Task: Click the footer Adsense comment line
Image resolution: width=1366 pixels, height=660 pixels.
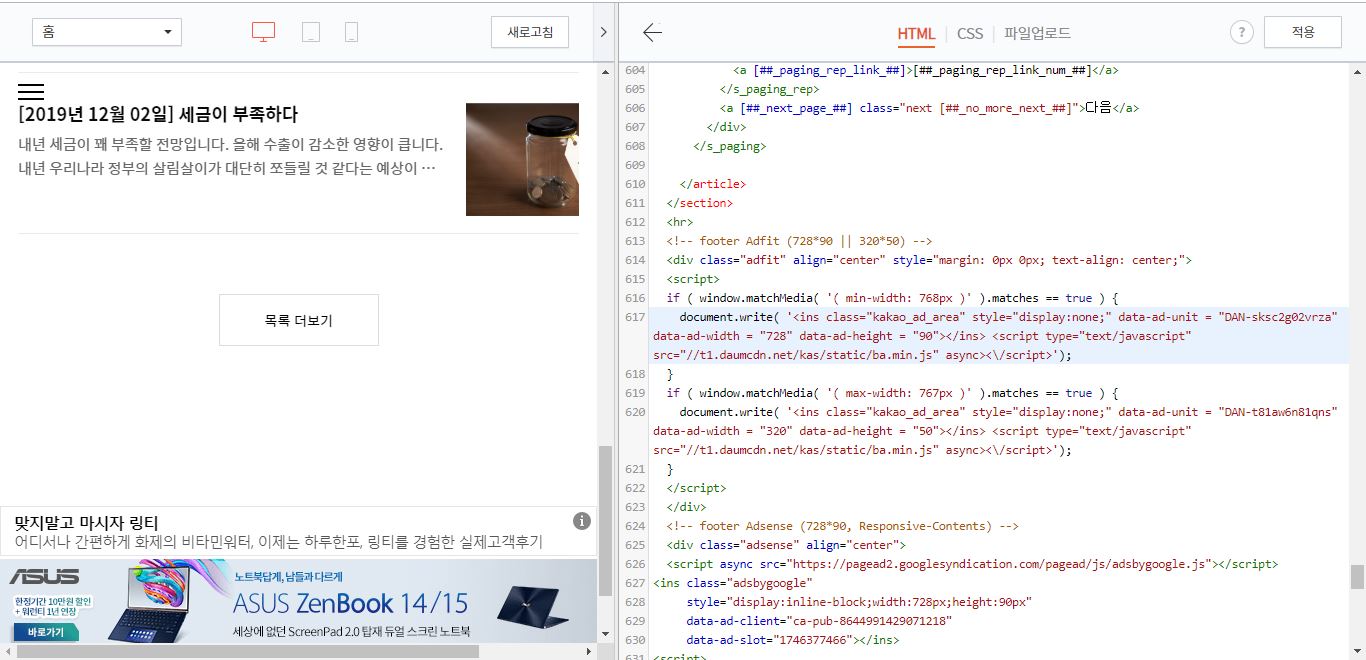Action: (842, 526)
